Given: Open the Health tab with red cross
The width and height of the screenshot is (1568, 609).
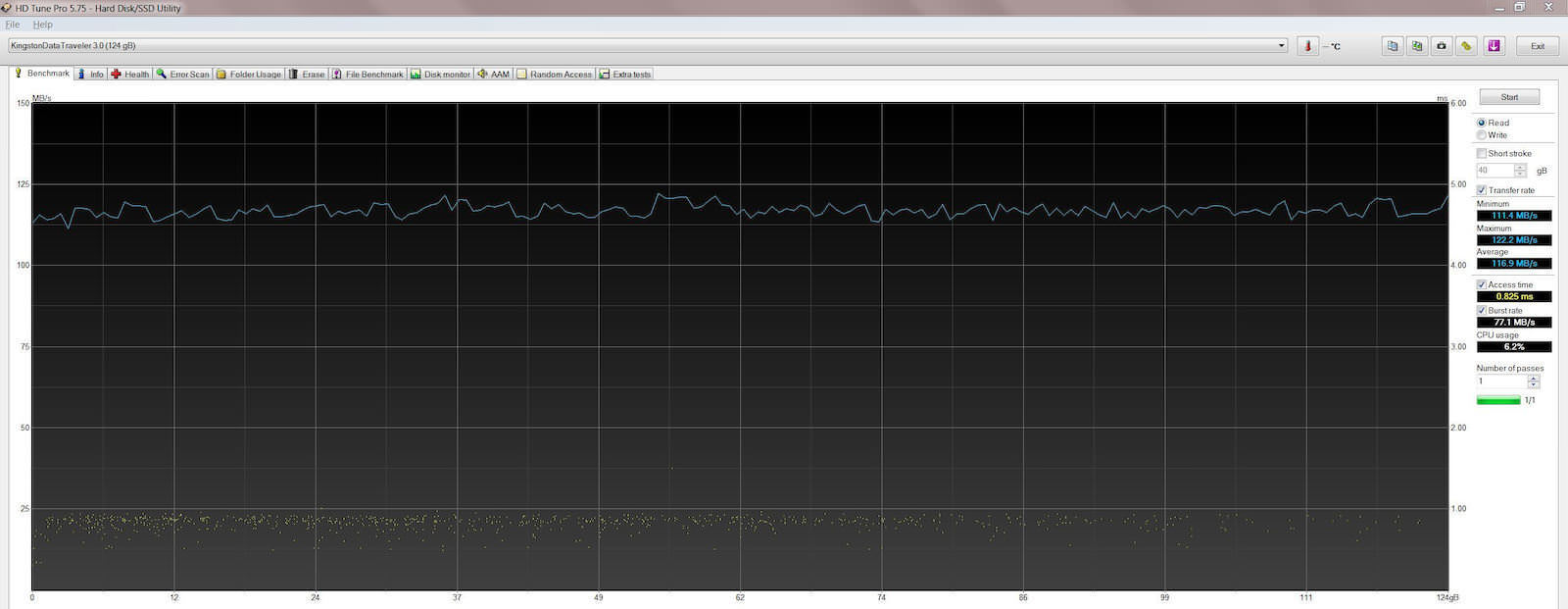Looking at the screenshot, I should tap(130, 75).
